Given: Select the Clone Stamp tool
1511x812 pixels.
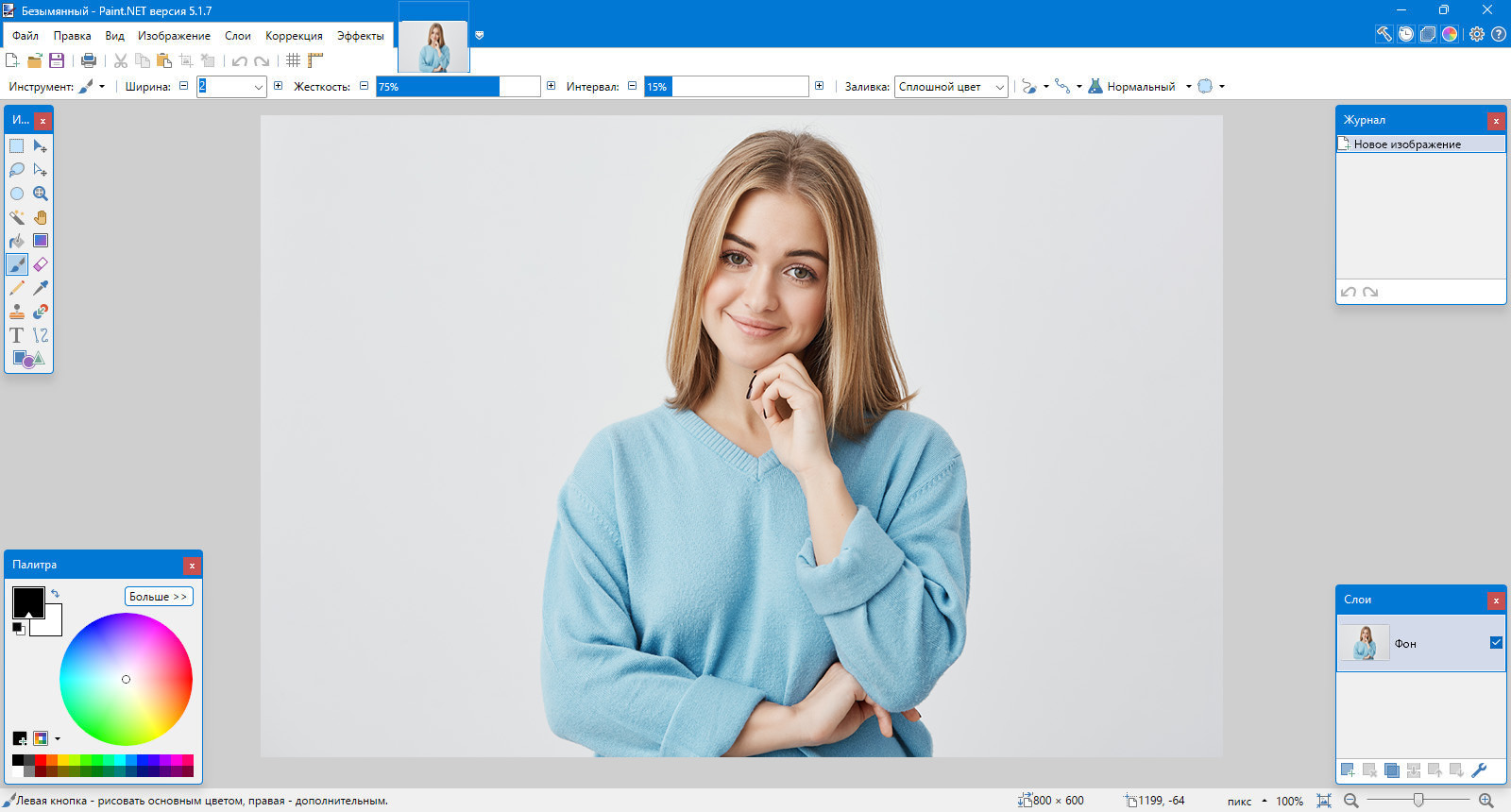Looking at the screenshot, I should (17, 312).
